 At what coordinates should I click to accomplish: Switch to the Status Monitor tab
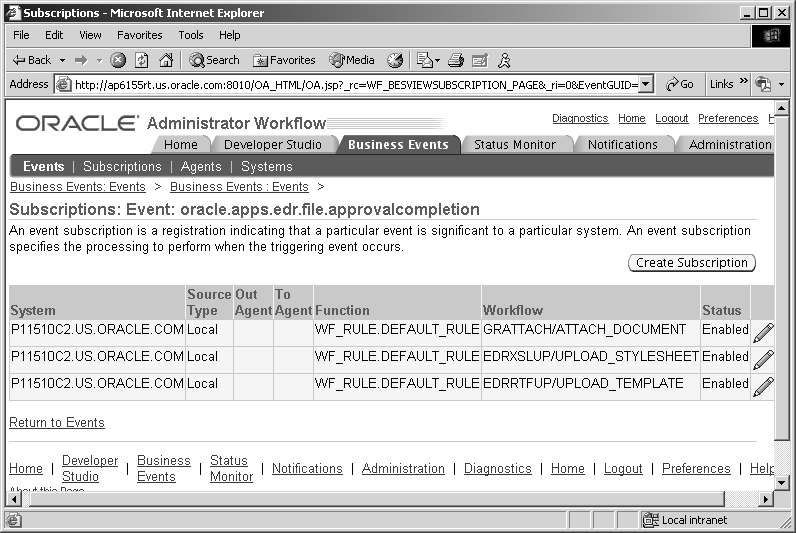(x=515, y=145)
